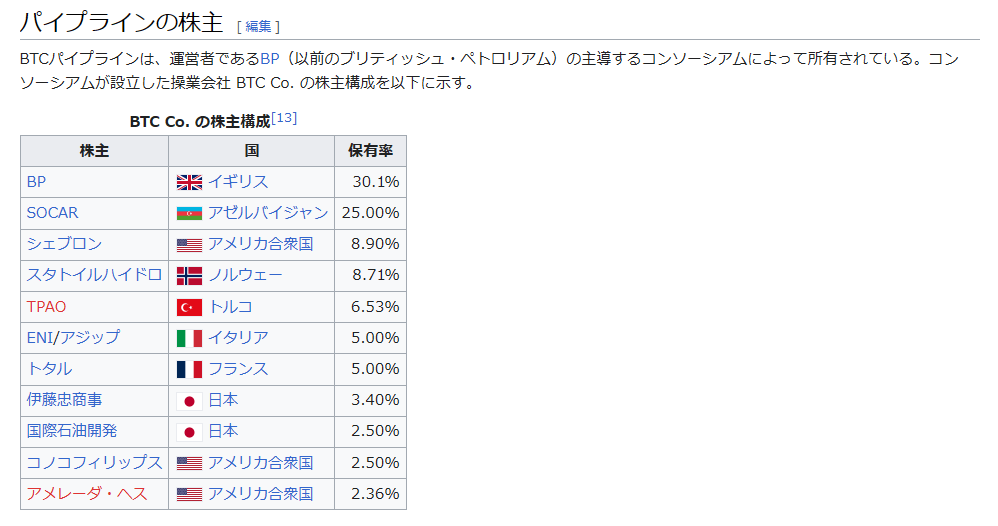Open the SOCAR shareholder link
The height and width of the screenshot is (526, 998).
52,213
